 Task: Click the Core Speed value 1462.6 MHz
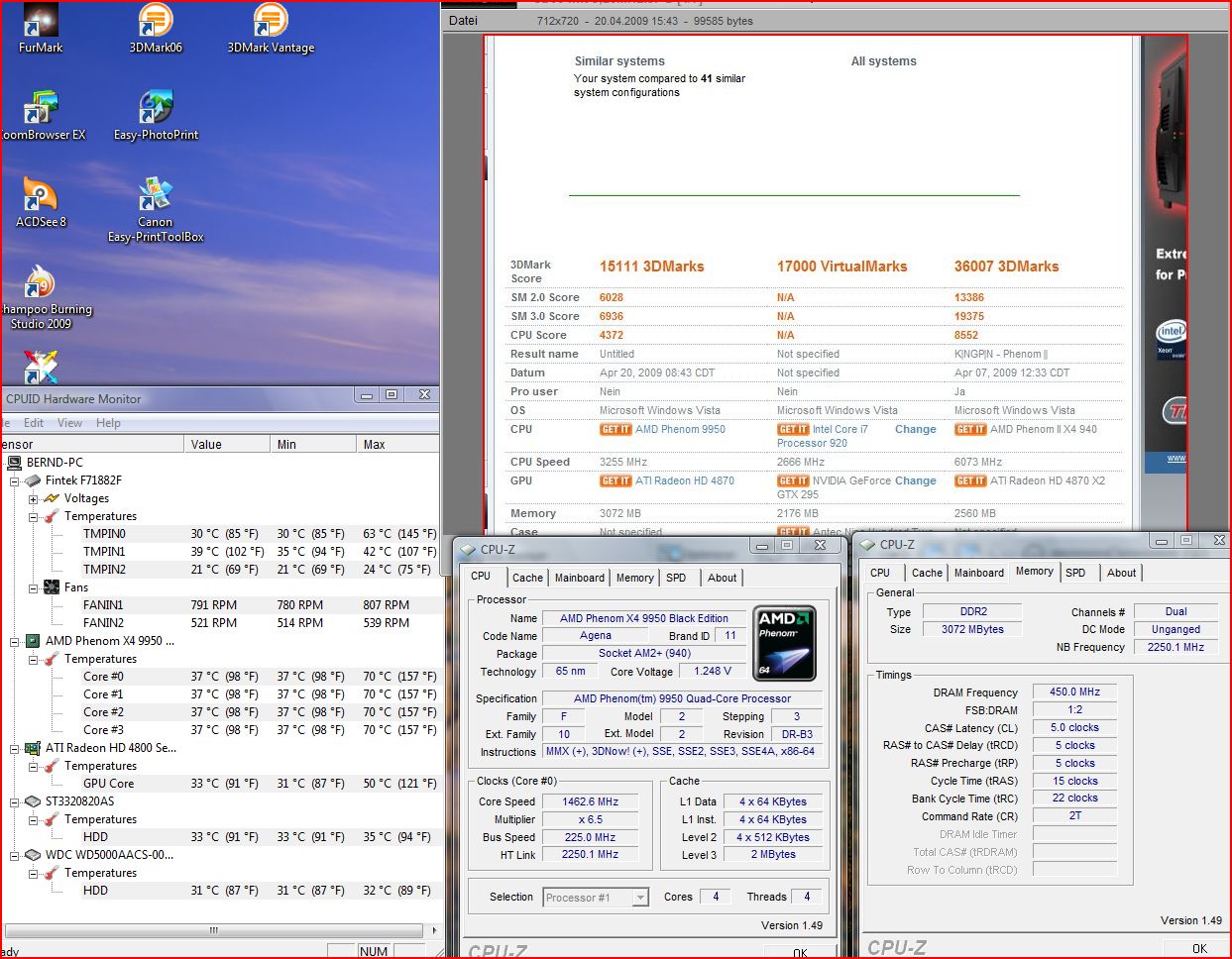coord(590,802)
